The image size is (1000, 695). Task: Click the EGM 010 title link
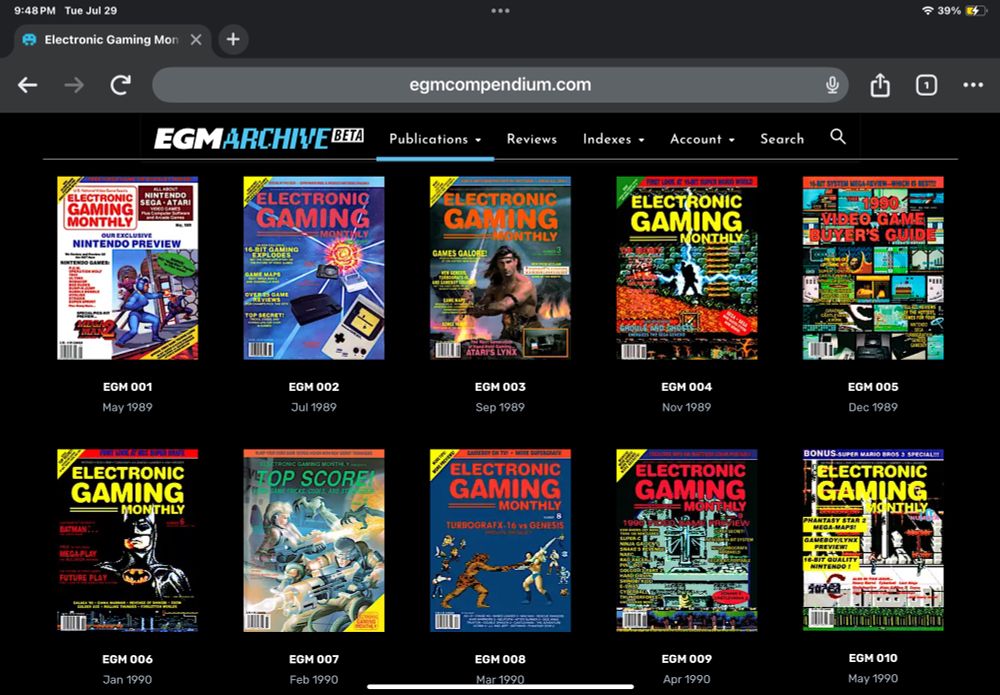pyautogui.click(x=873, y=657)
